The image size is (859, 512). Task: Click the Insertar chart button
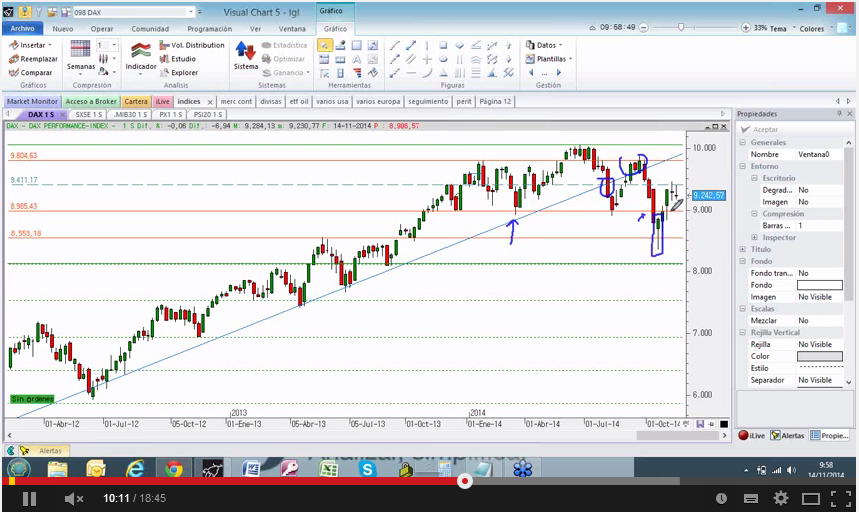tap(30, 45)
